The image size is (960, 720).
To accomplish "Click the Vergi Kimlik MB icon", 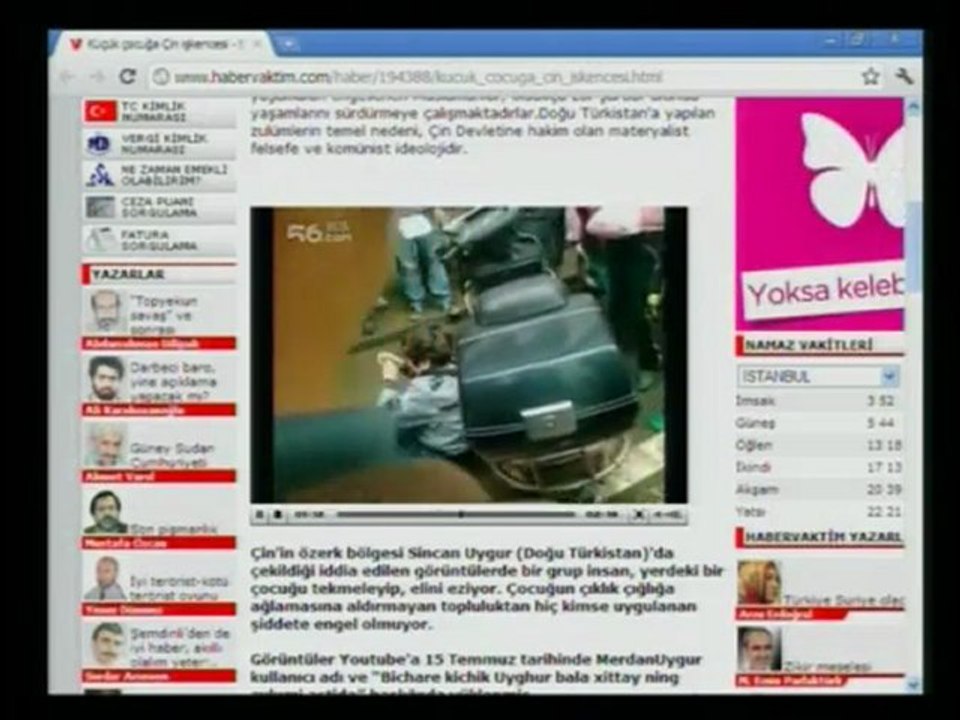I will pyautogui.click(x=99, y=144).
